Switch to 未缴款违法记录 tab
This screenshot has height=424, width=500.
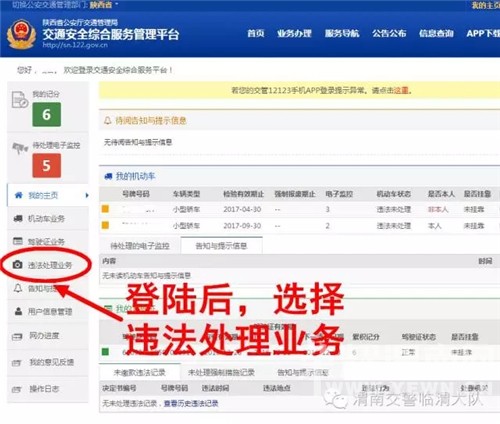[140, 372]
